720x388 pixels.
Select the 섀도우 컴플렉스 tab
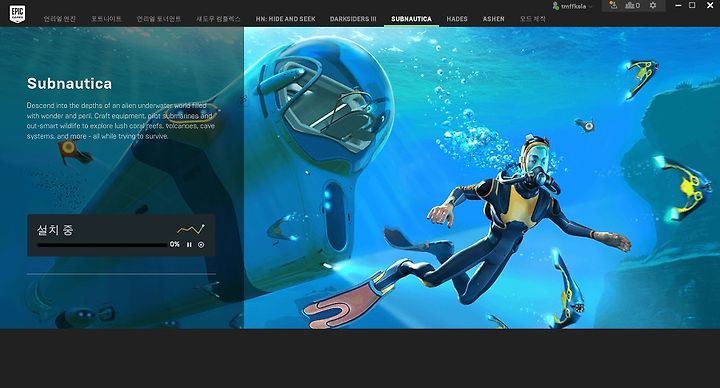tap(219, 19)
